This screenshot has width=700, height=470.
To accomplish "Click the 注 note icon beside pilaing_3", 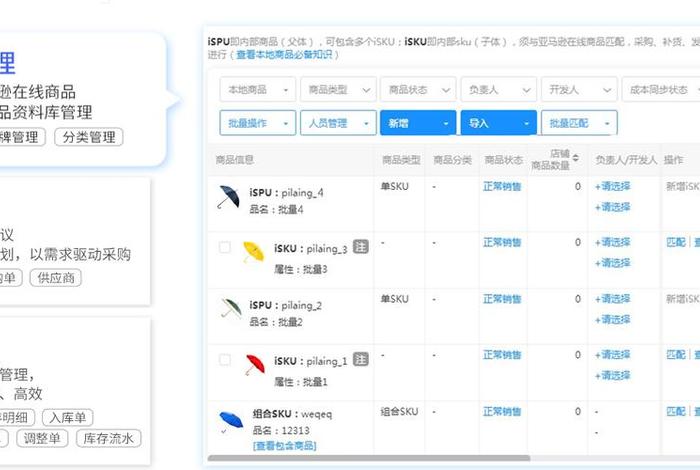I will tap(361, 246).
